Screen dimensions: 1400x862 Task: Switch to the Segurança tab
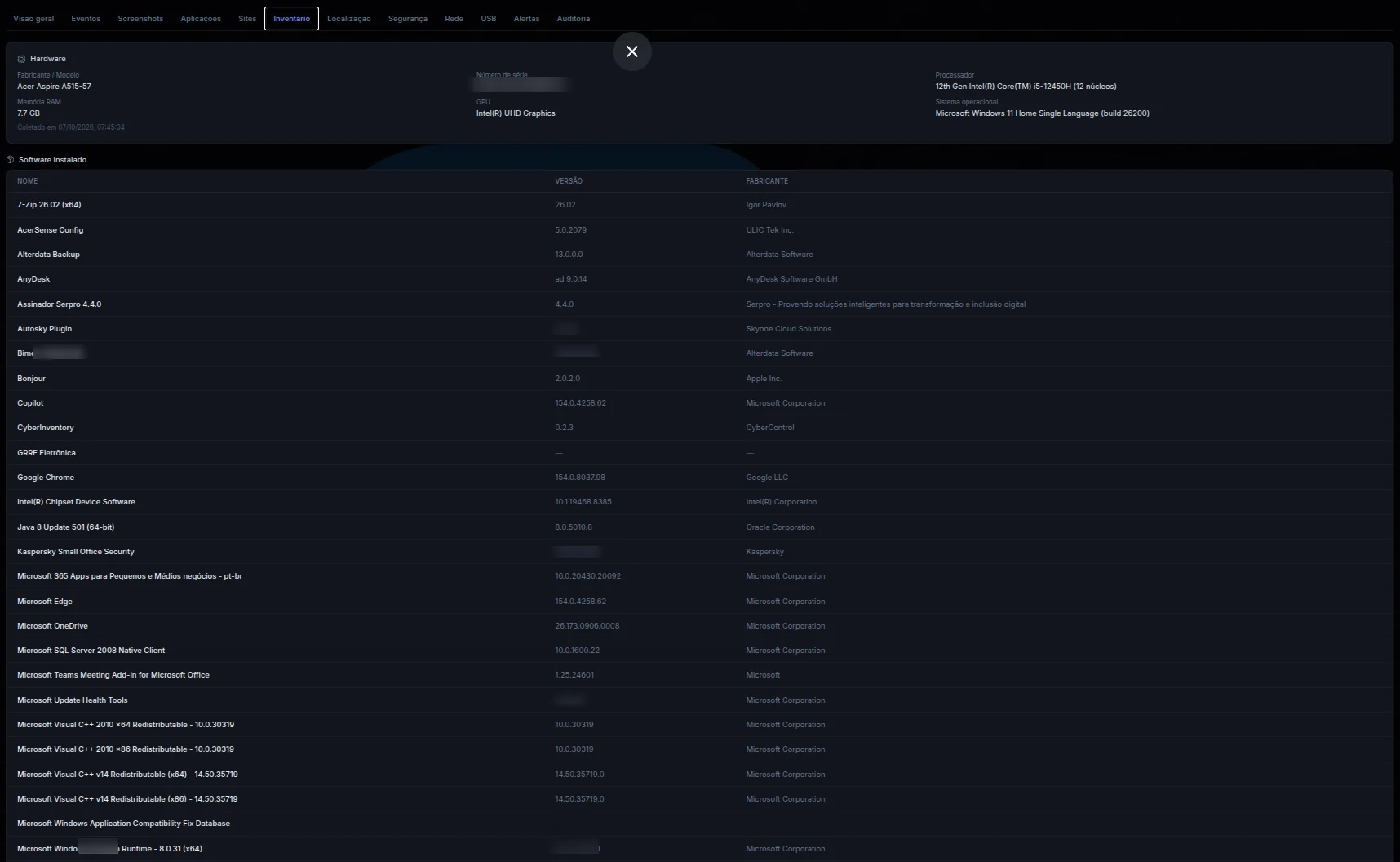(x=407, y=19)
